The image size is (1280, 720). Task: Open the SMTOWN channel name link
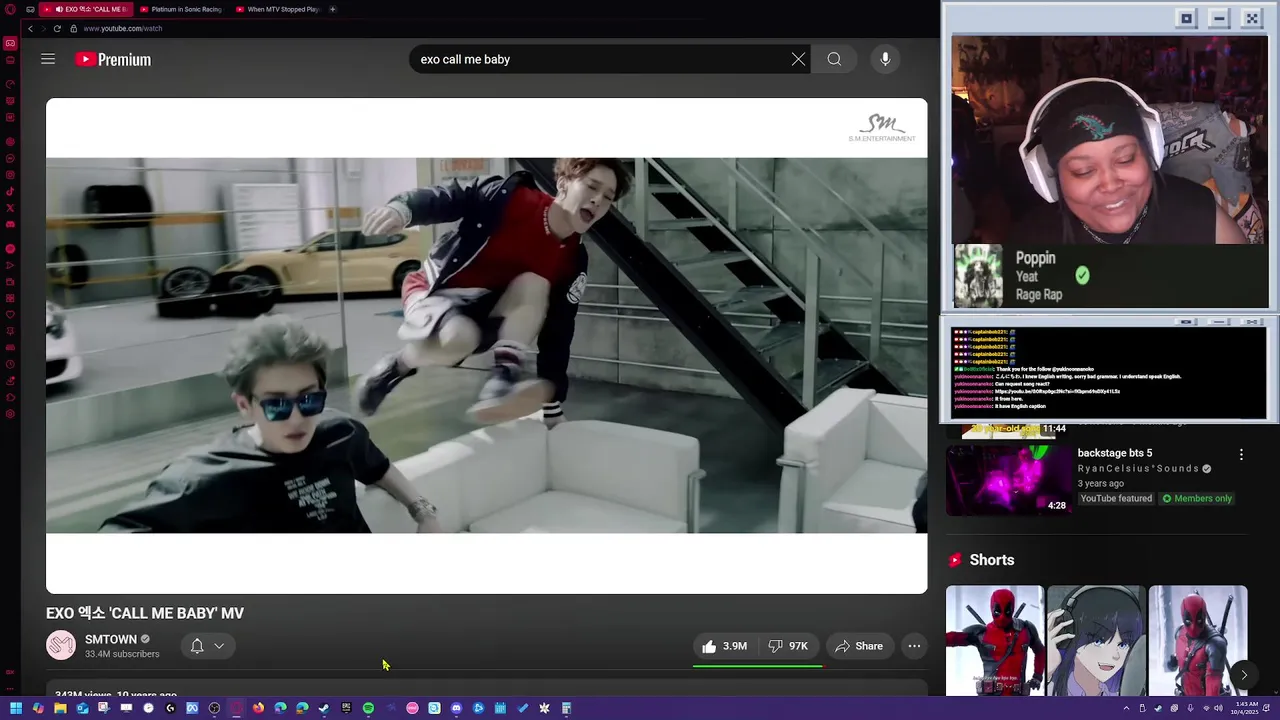click(x=111, y=639)
